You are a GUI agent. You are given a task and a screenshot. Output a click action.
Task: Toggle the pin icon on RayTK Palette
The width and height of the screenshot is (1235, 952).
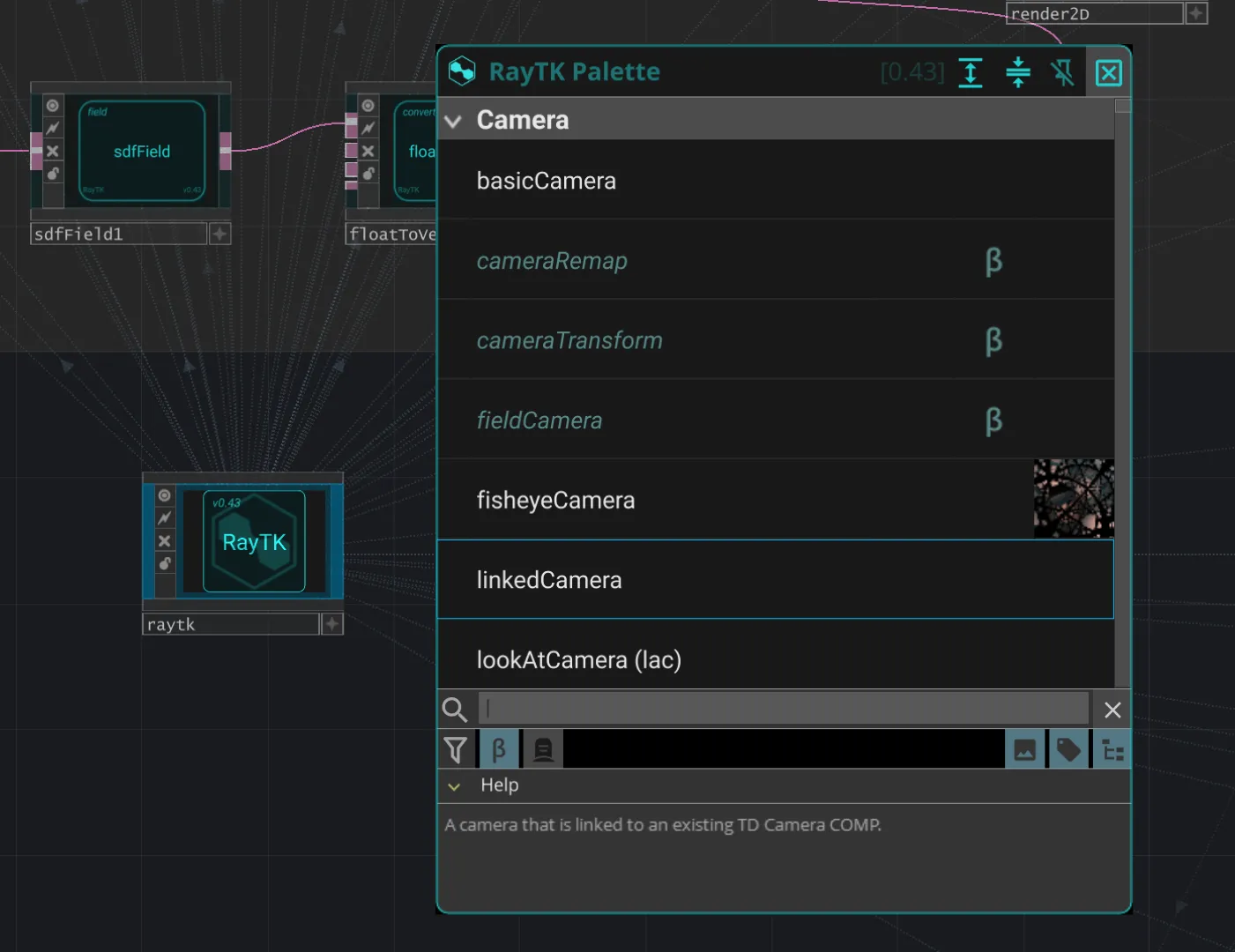coord(1062,72)
